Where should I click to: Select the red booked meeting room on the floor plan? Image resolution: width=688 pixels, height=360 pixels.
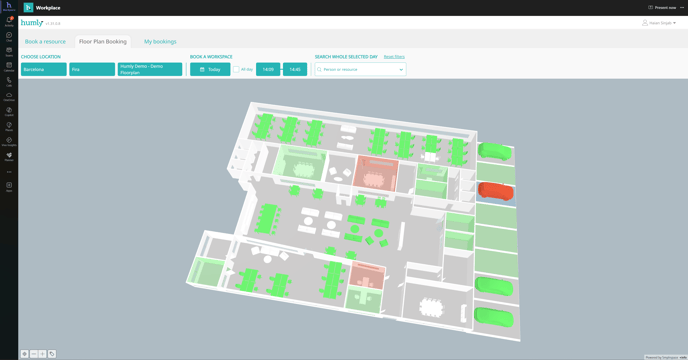tap(376, 173)
